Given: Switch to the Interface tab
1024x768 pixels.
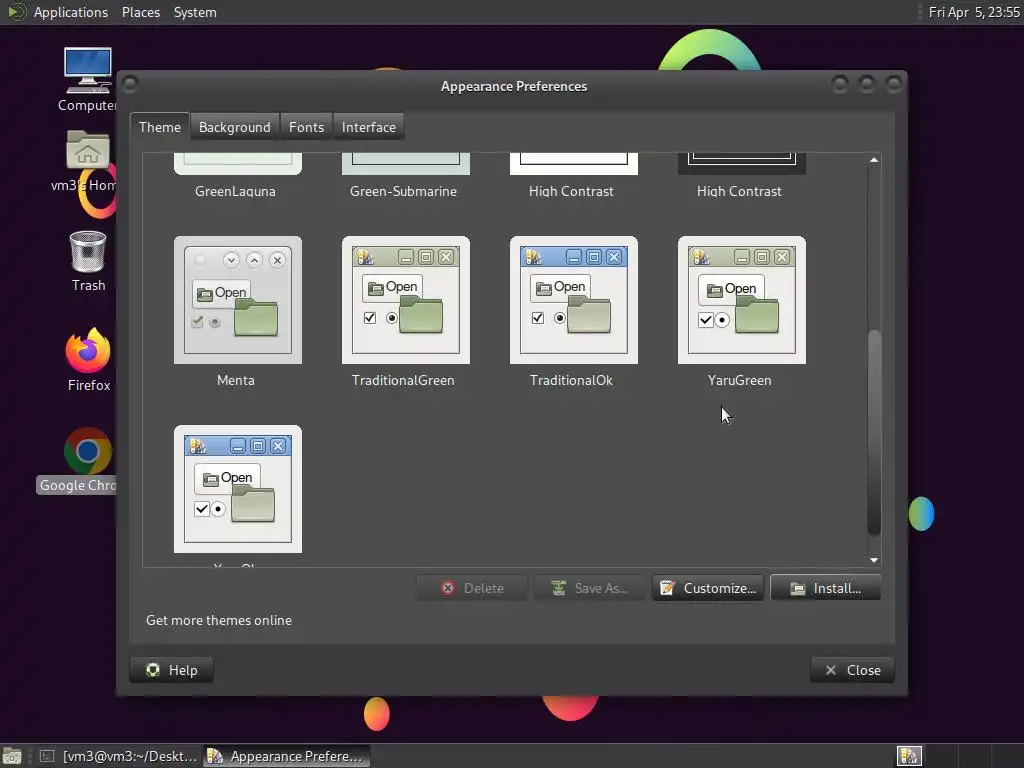Looking at the screenshot, I should point(368,127).
